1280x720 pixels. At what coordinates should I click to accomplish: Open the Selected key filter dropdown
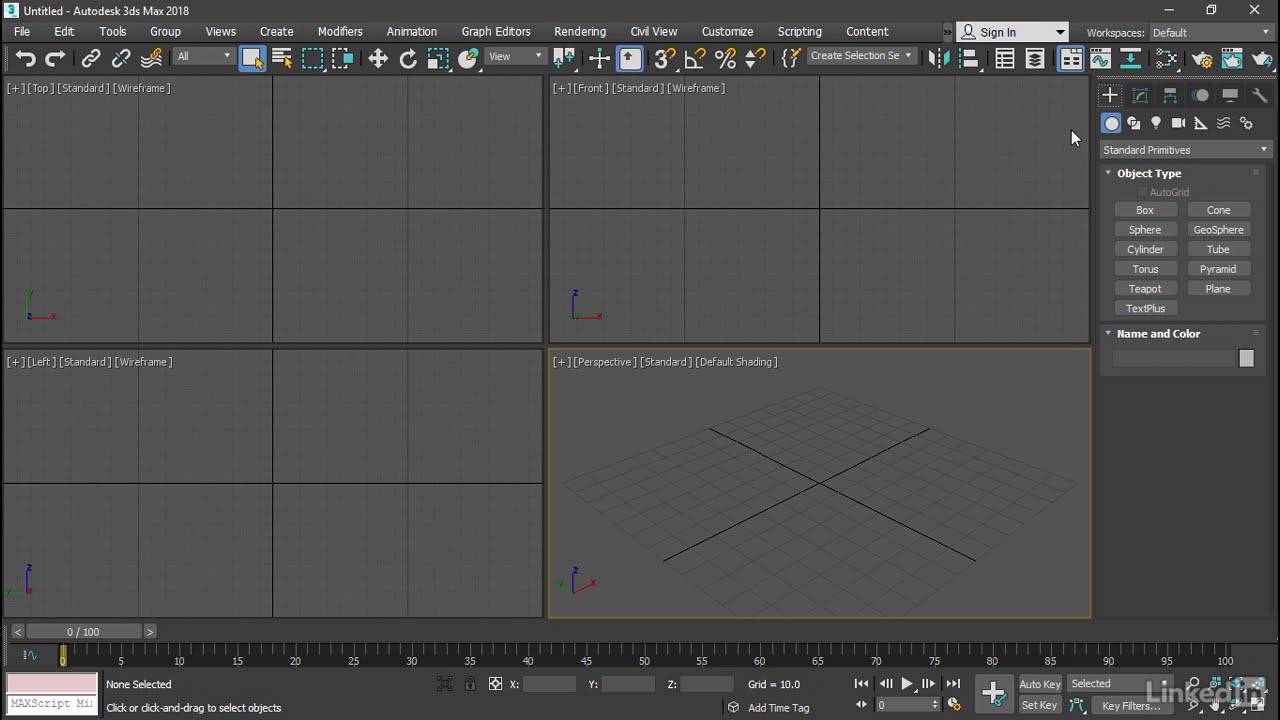[x=1118, y=684]
